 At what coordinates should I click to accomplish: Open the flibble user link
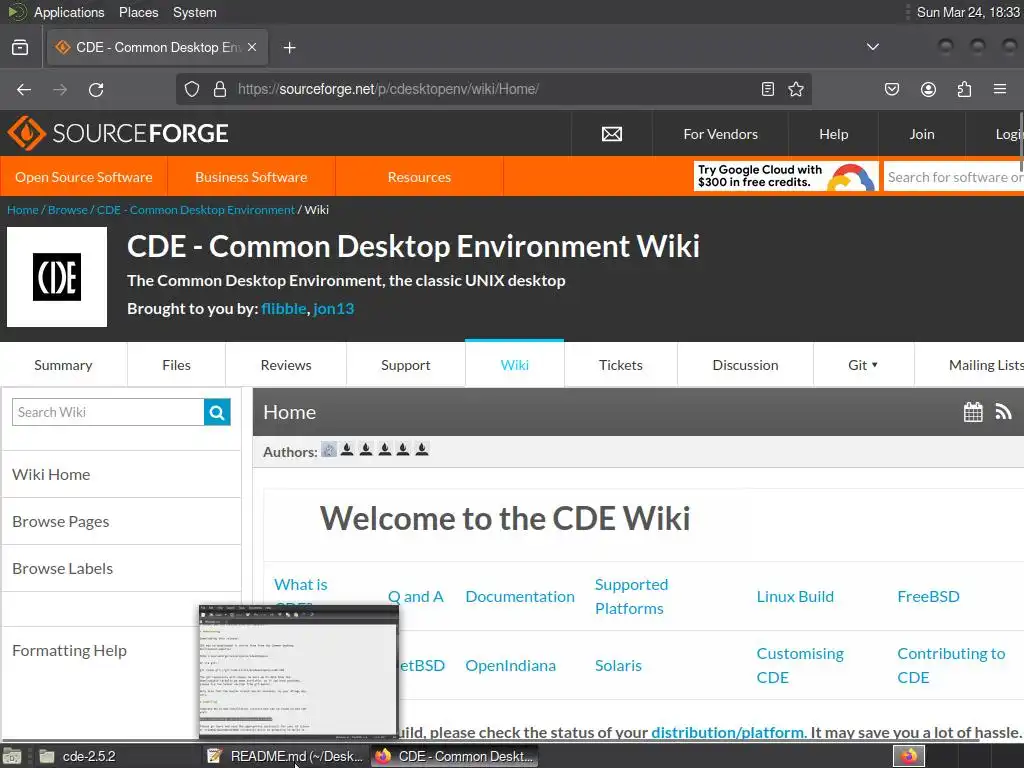point(283,308)
